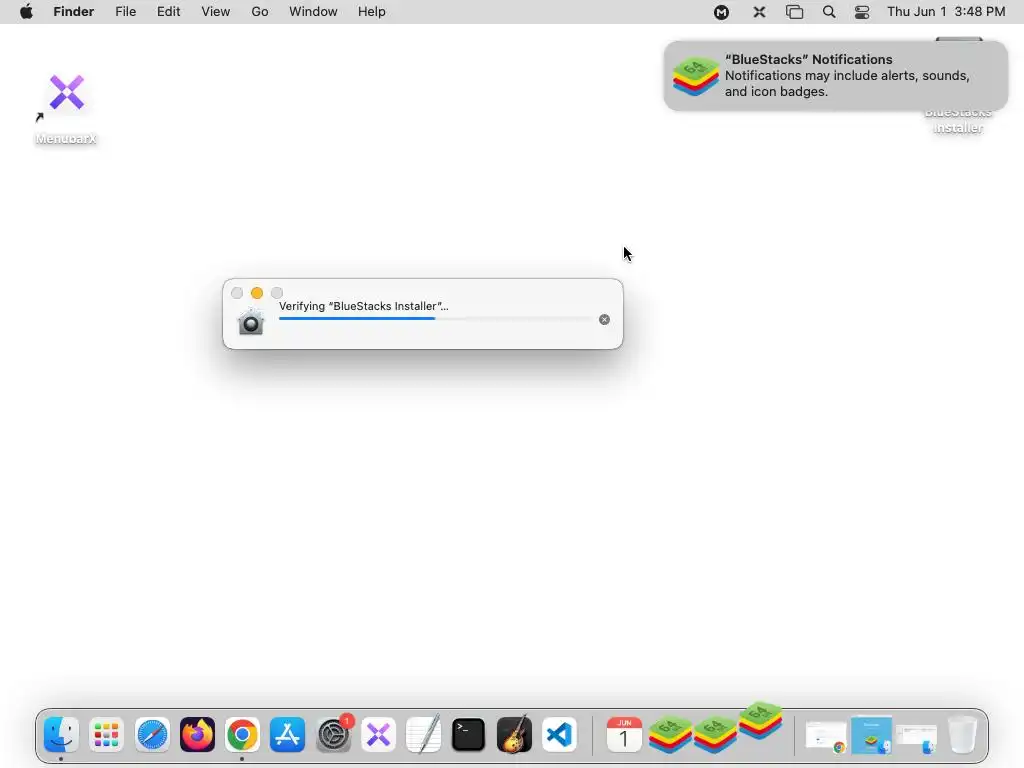Cancel verifying BlueStacks Installer

tap(605, 319)
